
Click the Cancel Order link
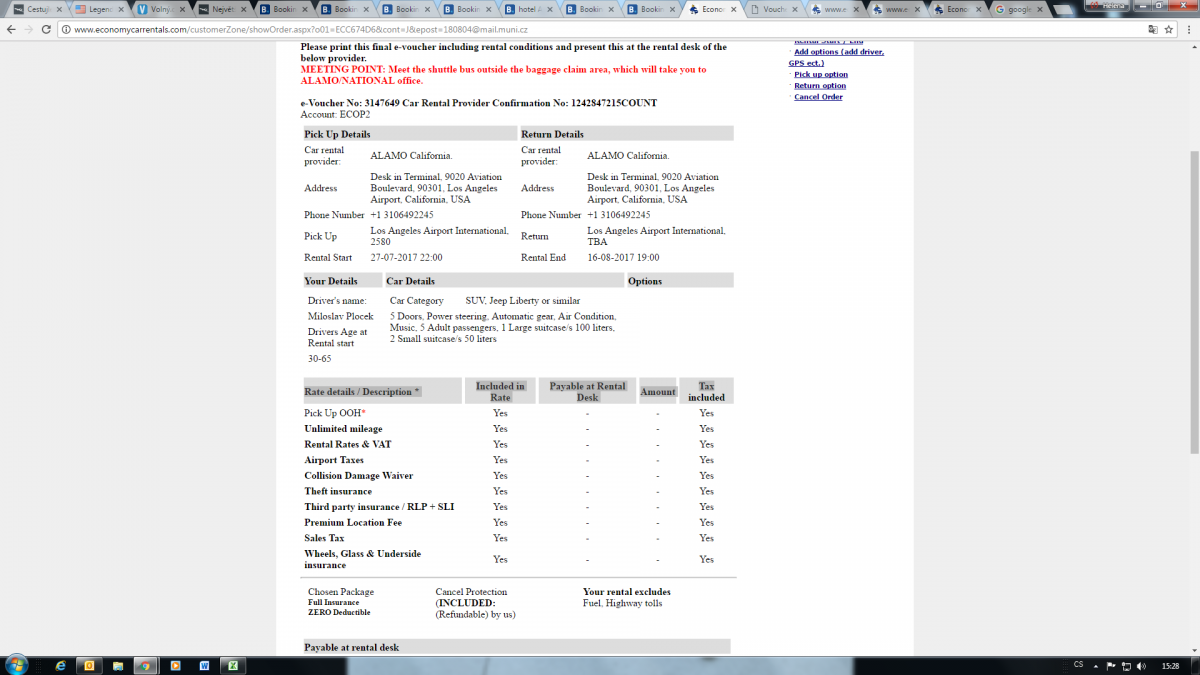[x=818, y=97]
